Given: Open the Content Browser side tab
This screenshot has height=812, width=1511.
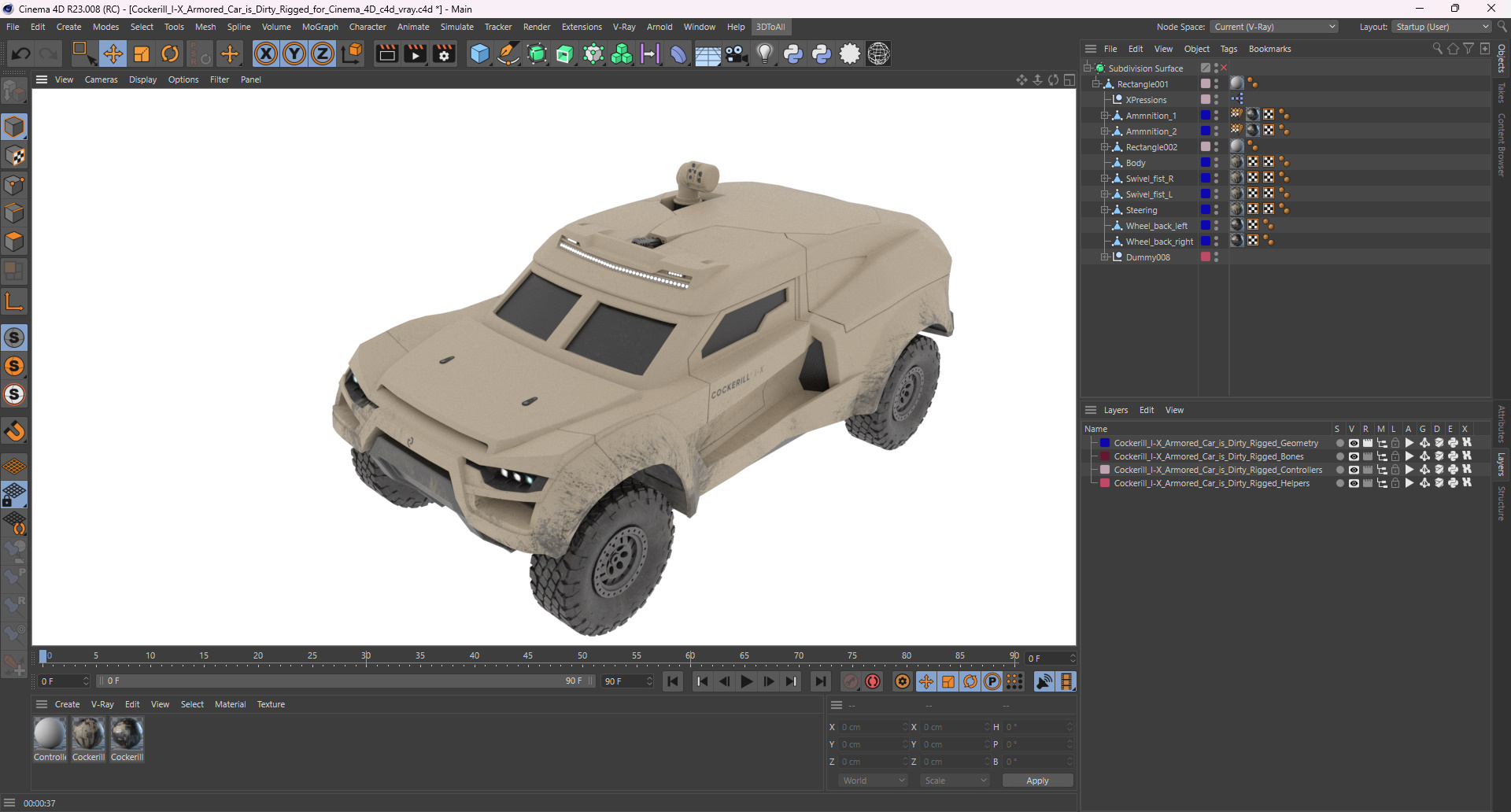Looking at the screenshot, I should pyautogui.click(x=1502, y=144).
